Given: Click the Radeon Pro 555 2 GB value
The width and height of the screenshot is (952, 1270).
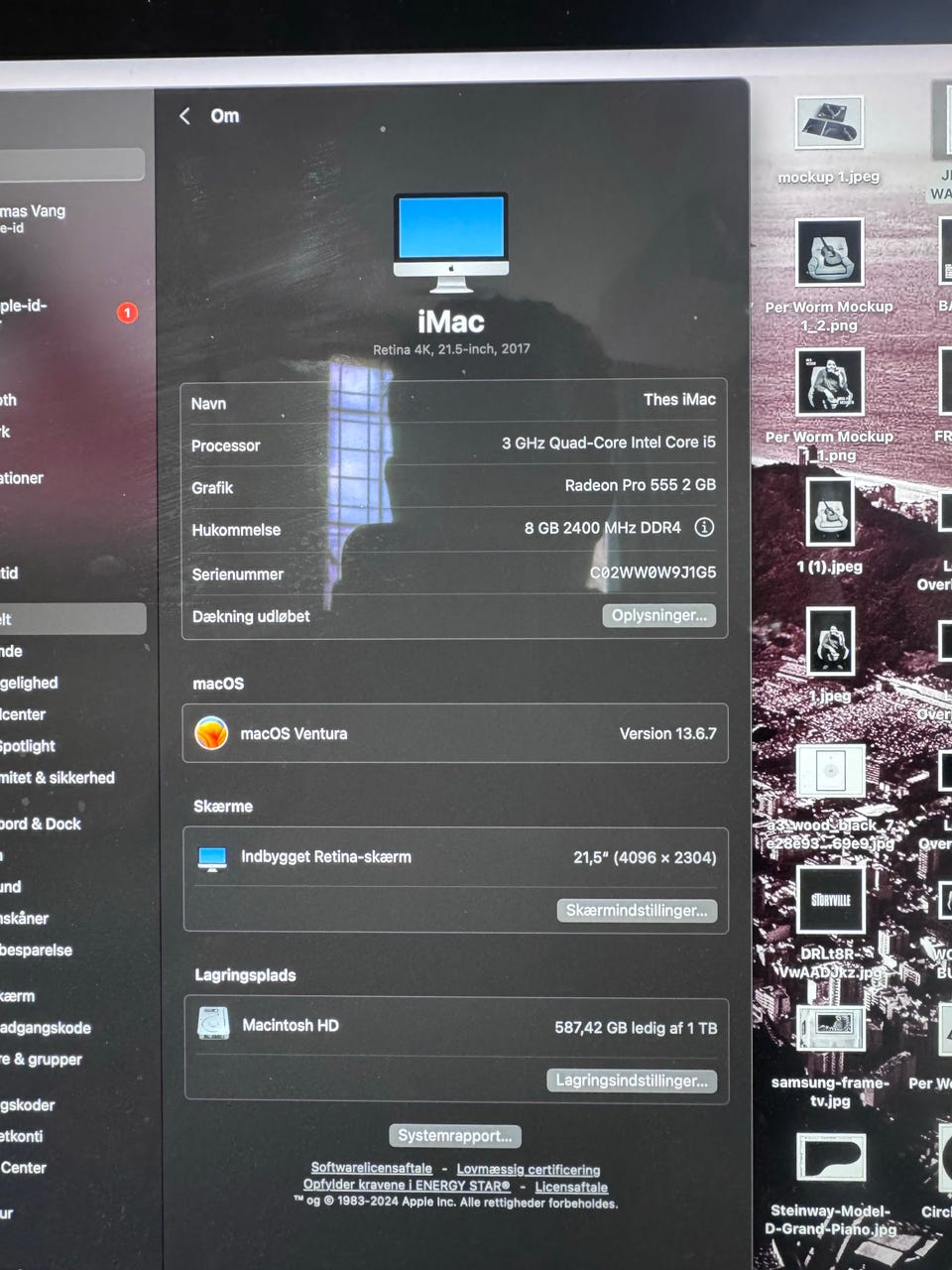Looking at the screenshot, I should coord(640,485).
